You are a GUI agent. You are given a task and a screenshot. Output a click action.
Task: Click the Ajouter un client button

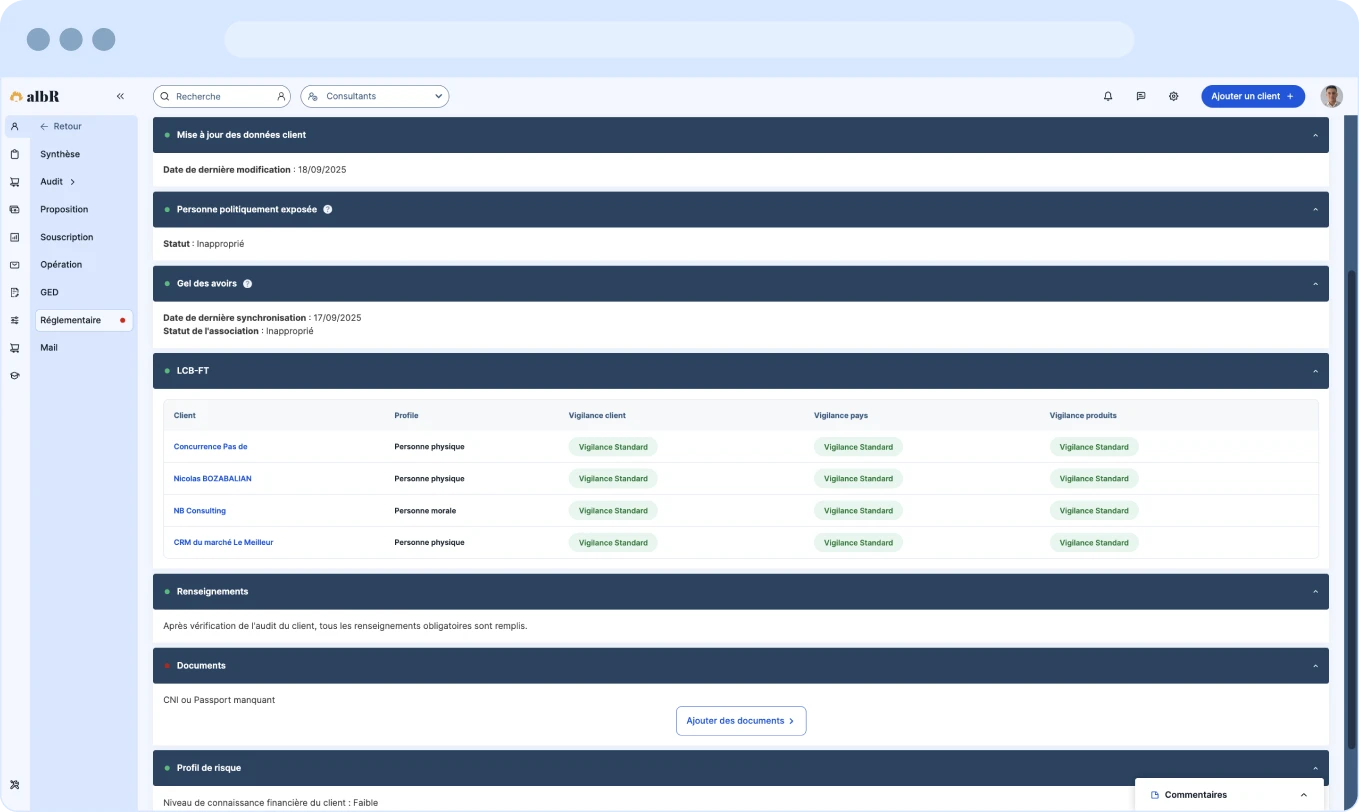coord(1252,96)
